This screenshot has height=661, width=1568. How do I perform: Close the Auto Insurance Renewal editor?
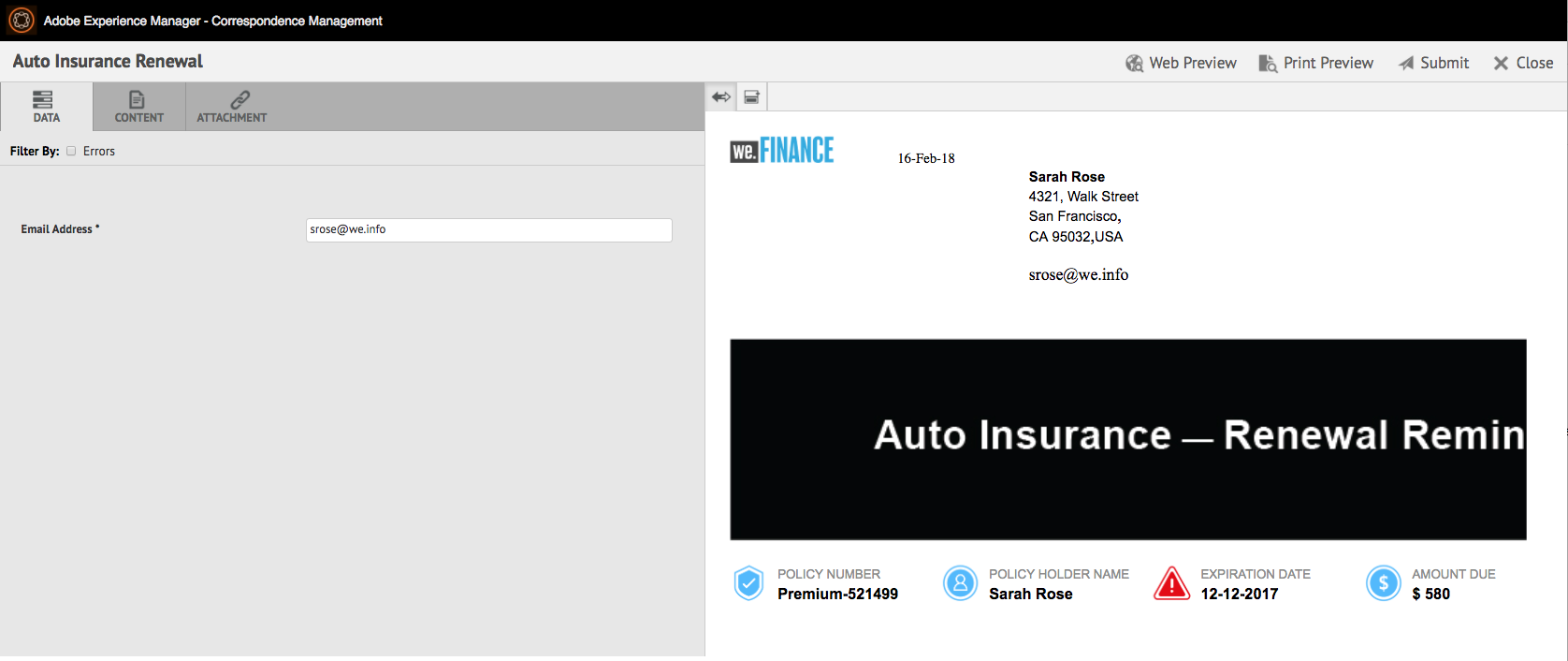[1523, 63]
